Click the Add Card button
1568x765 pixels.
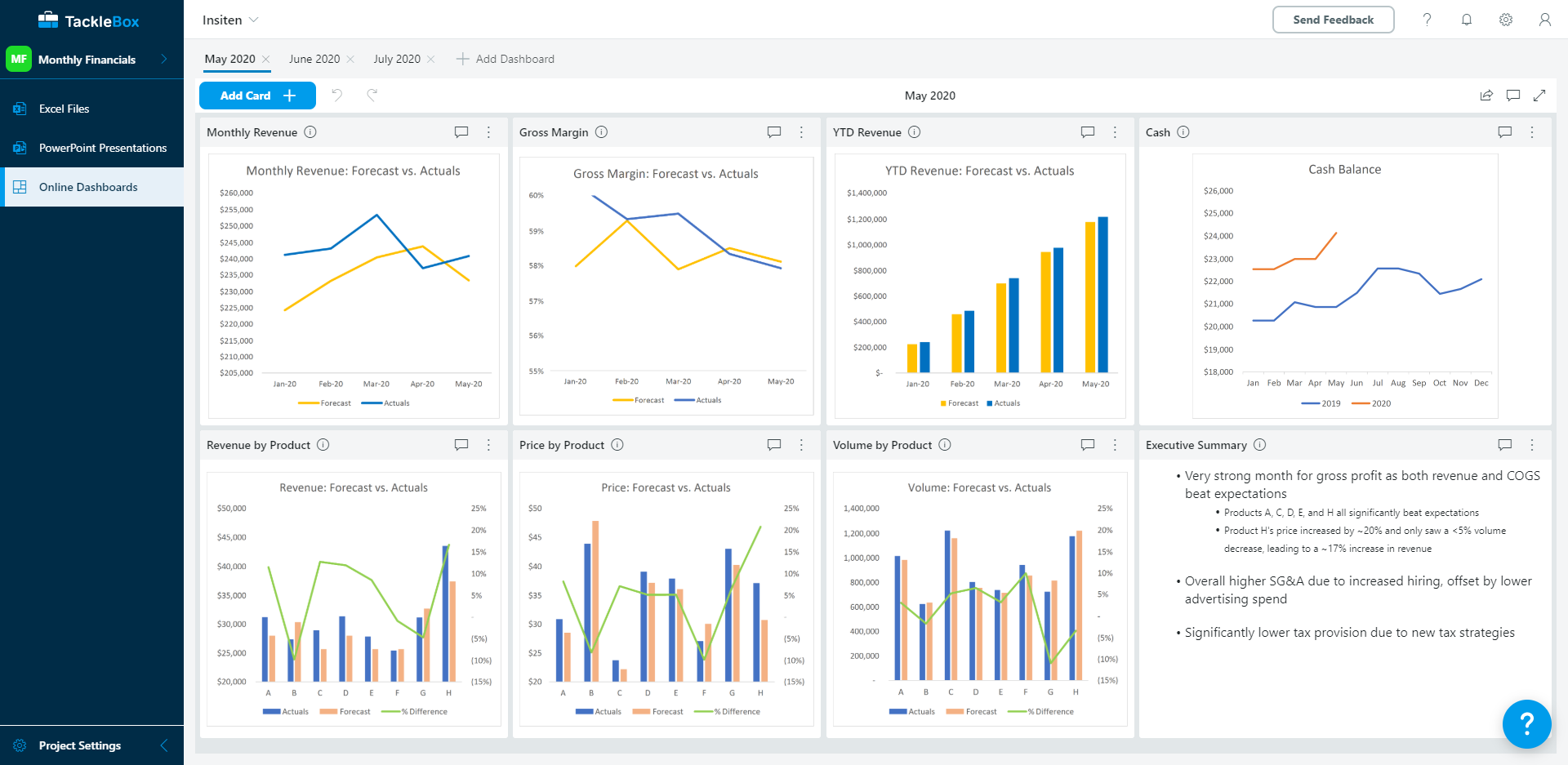pyautogui.click(x=257, y=96)
